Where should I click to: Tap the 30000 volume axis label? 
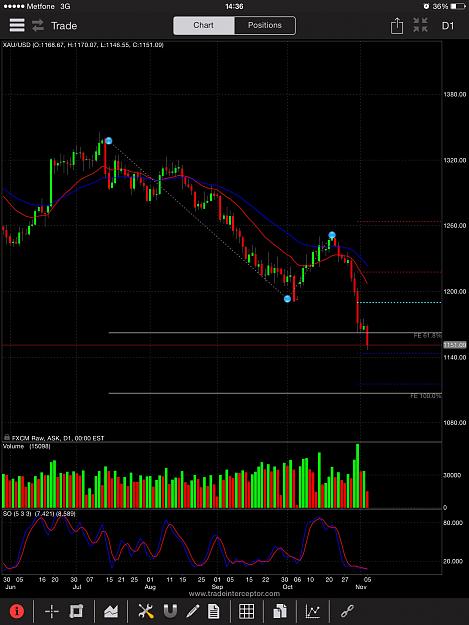452,475
